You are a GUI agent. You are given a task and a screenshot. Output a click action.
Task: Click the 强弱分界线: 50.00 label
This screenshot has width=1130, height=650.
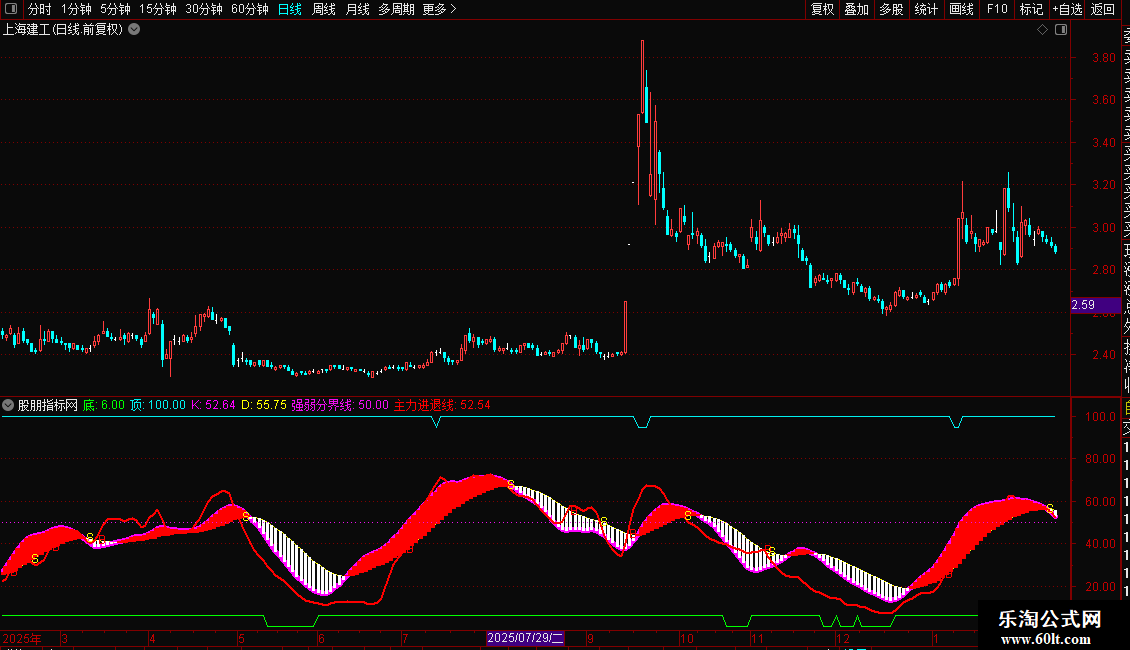click(340, 405)
